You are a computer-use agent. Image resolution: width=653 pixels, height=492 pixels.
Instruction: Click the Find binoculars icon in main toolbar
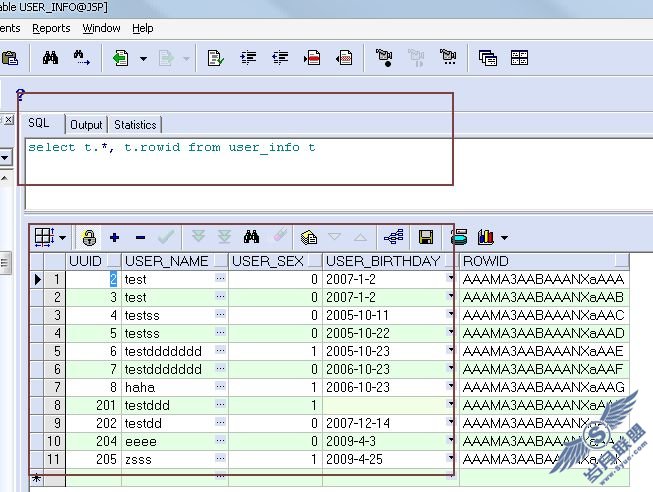pyautogui.click(x=50, y=57)
